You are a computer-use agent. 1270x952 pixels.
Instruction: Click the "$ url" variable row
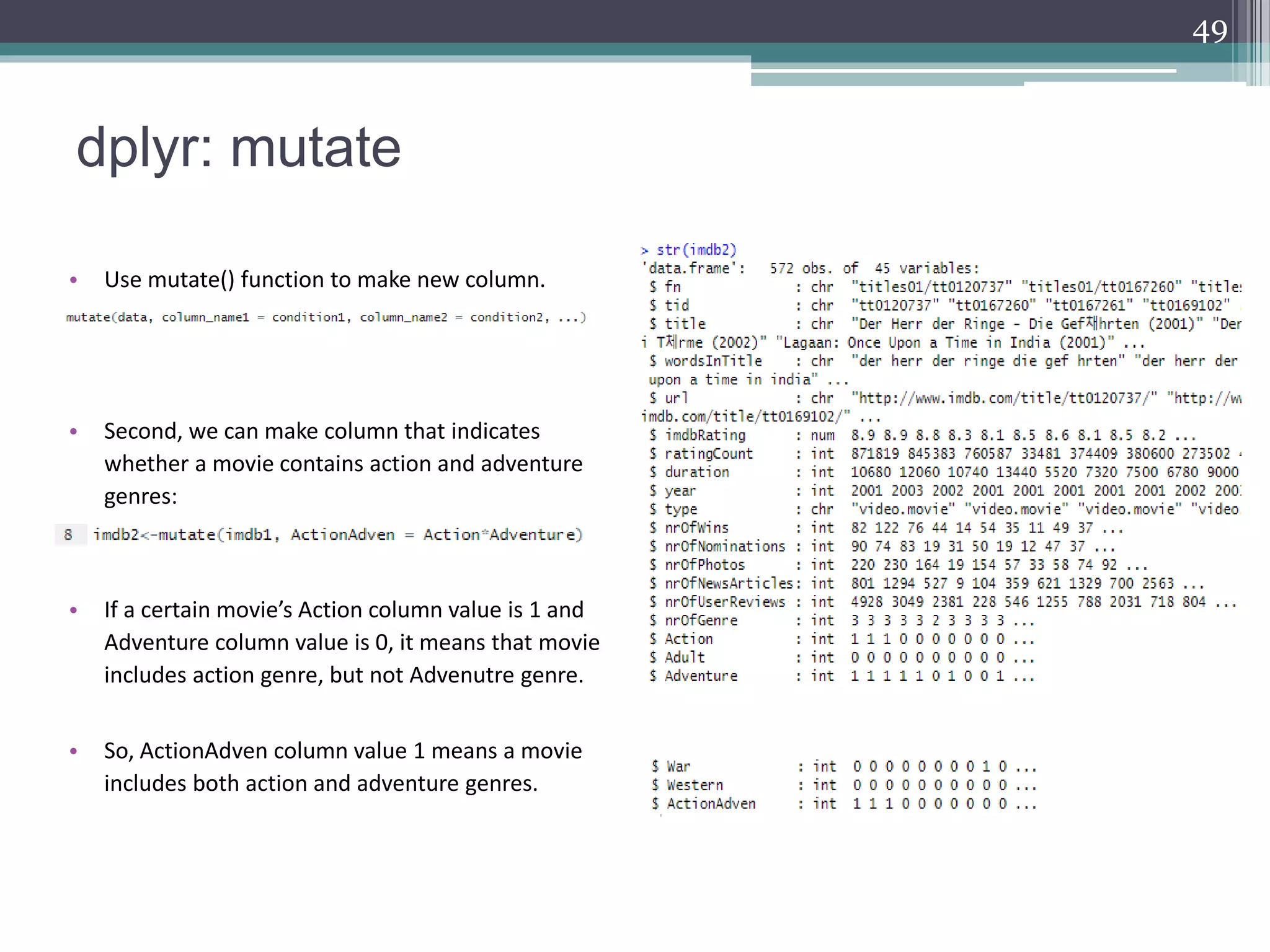[x=945, y=398]
